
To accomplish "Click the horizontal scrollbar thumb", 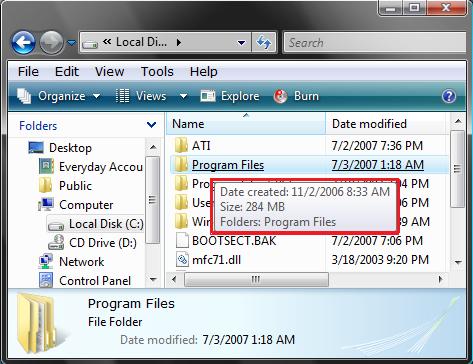I will pyautogui.click(x=256, y=279).
